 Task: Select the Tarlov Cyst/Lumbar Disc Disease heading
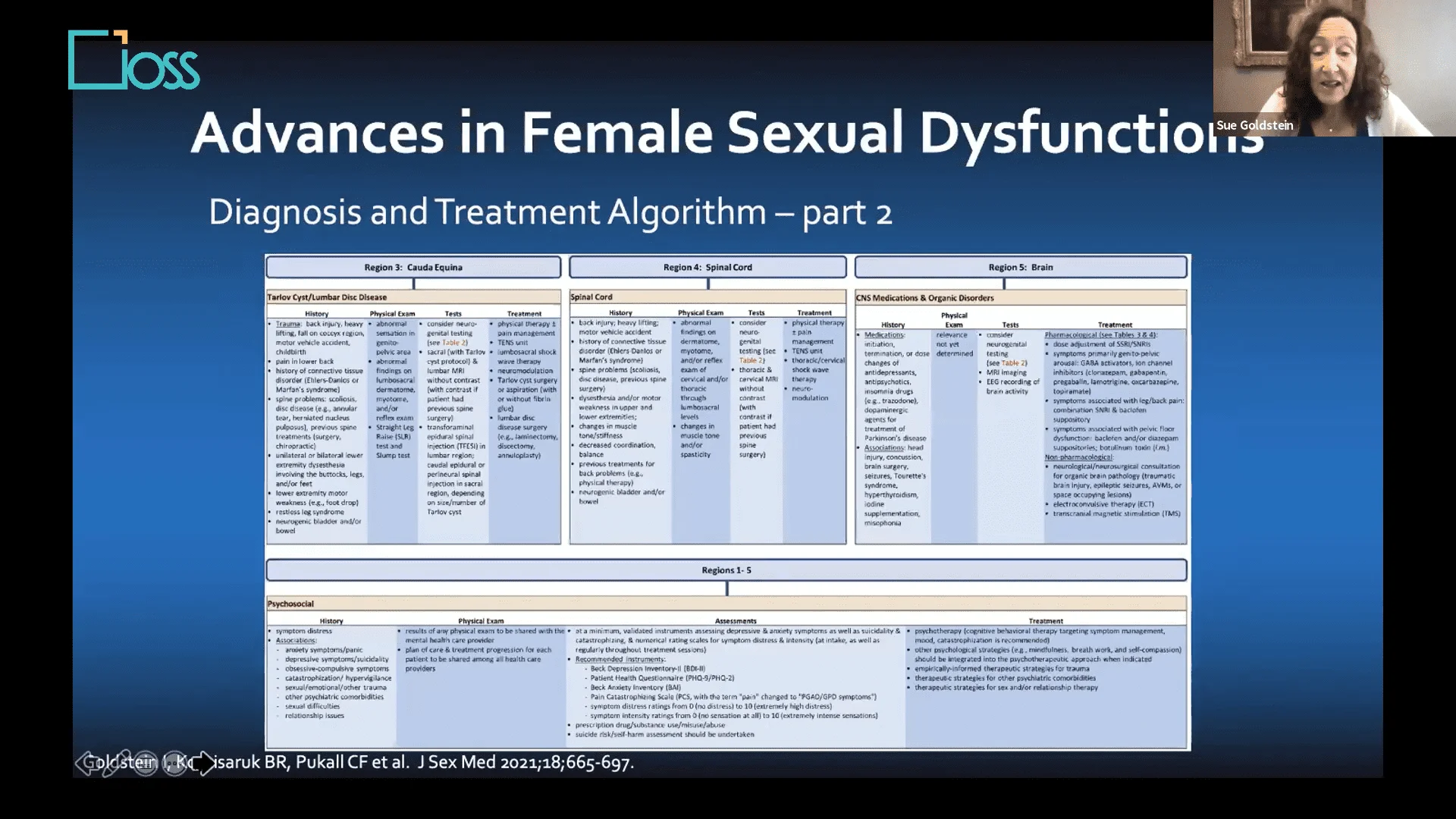(x=327, y=297)
